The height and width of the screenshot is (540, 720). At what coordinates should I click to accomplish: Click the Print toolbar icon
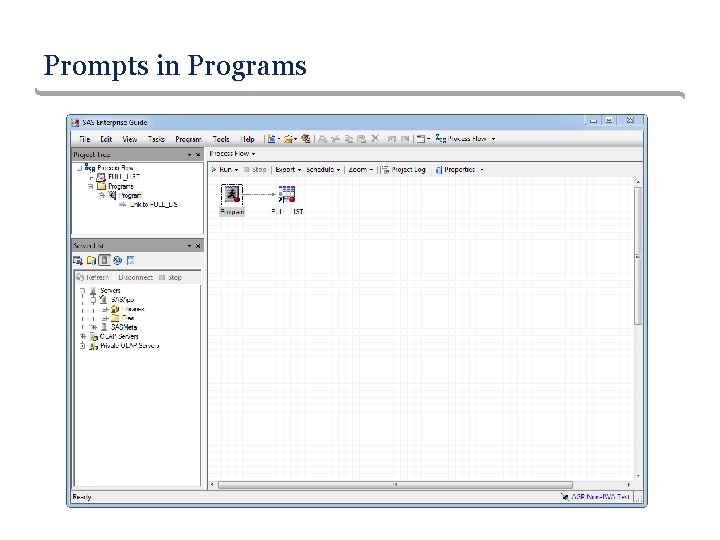click(x=322, y=139)
